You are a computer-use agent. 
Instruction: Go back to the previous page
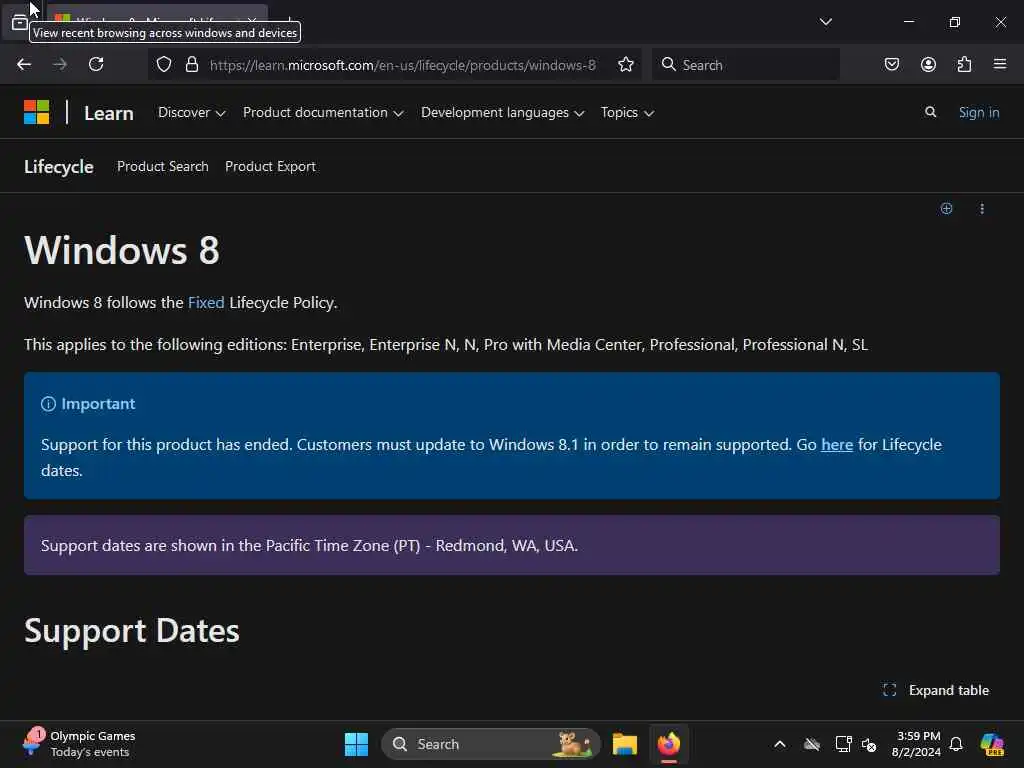[24, 64]
